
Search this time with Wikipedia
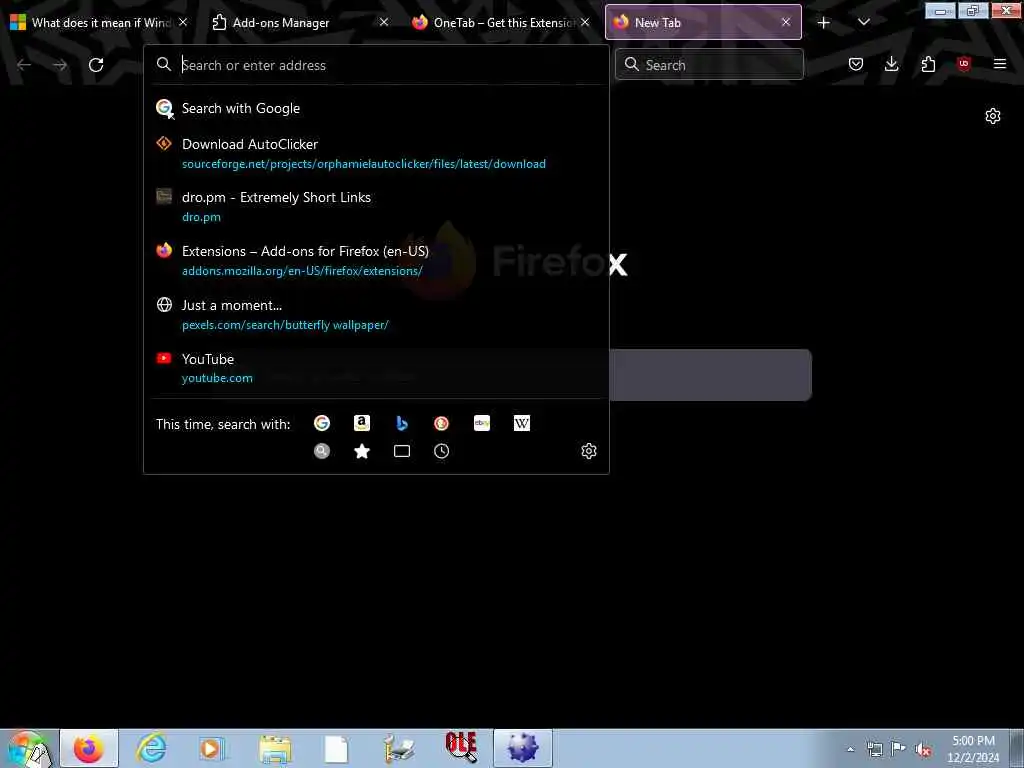[522, 423]
